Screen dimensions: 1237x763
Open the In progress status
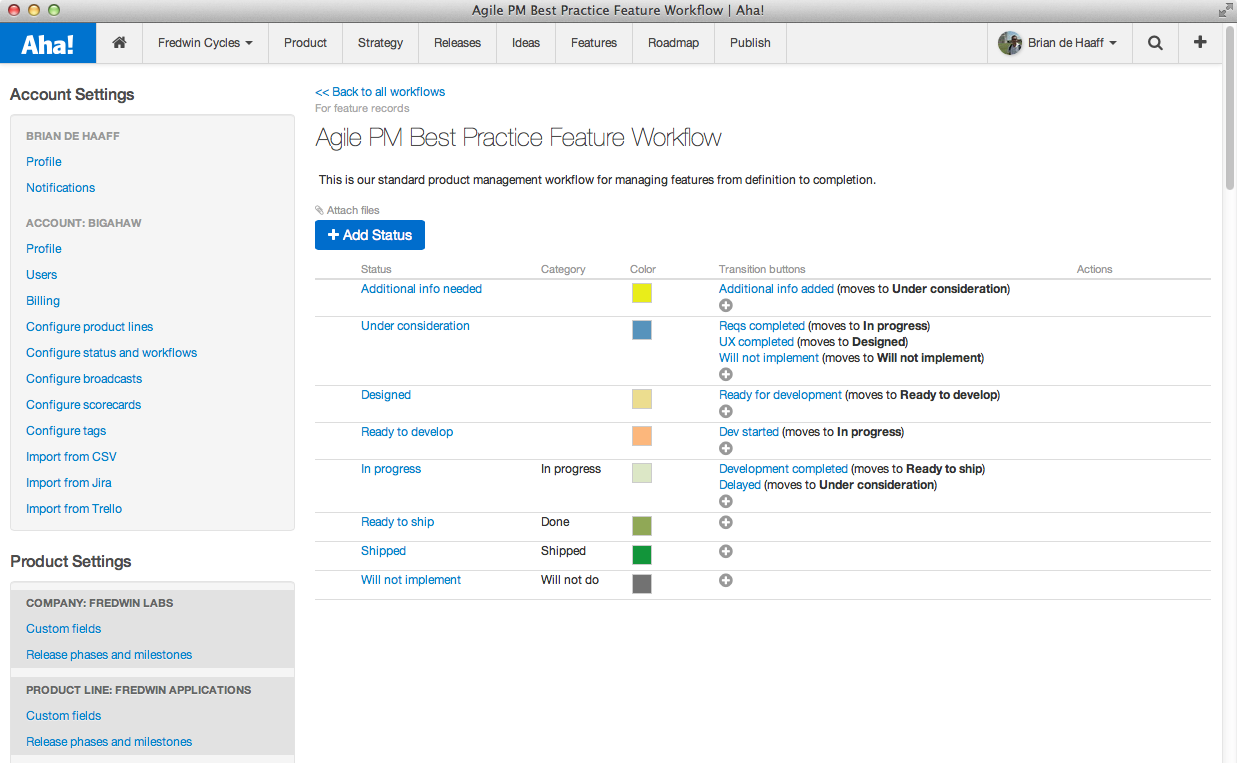point(391,469)
